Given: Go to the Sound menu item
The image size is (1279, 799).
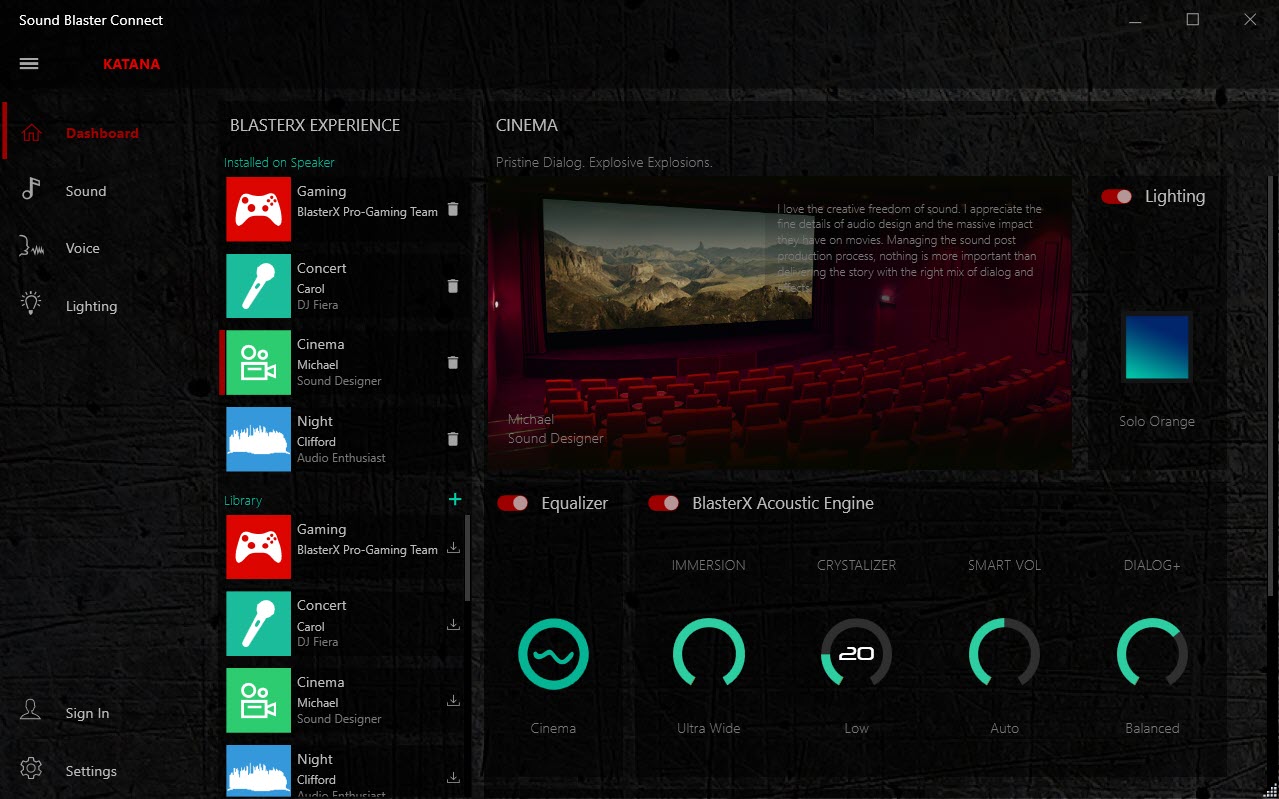Looking at the screenshot, I should (x=86, y=191).
